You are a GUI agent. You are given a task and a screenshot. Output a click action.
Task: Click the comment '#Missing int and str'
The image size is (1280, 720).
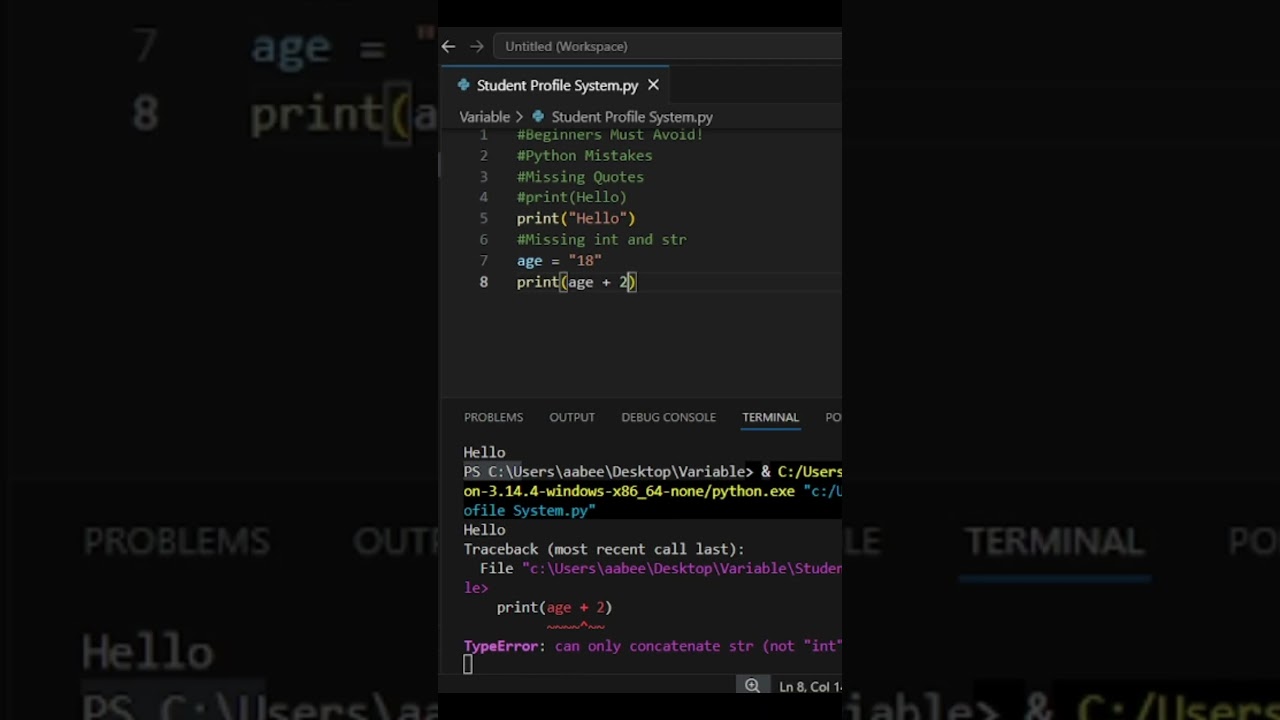(601, 240)
